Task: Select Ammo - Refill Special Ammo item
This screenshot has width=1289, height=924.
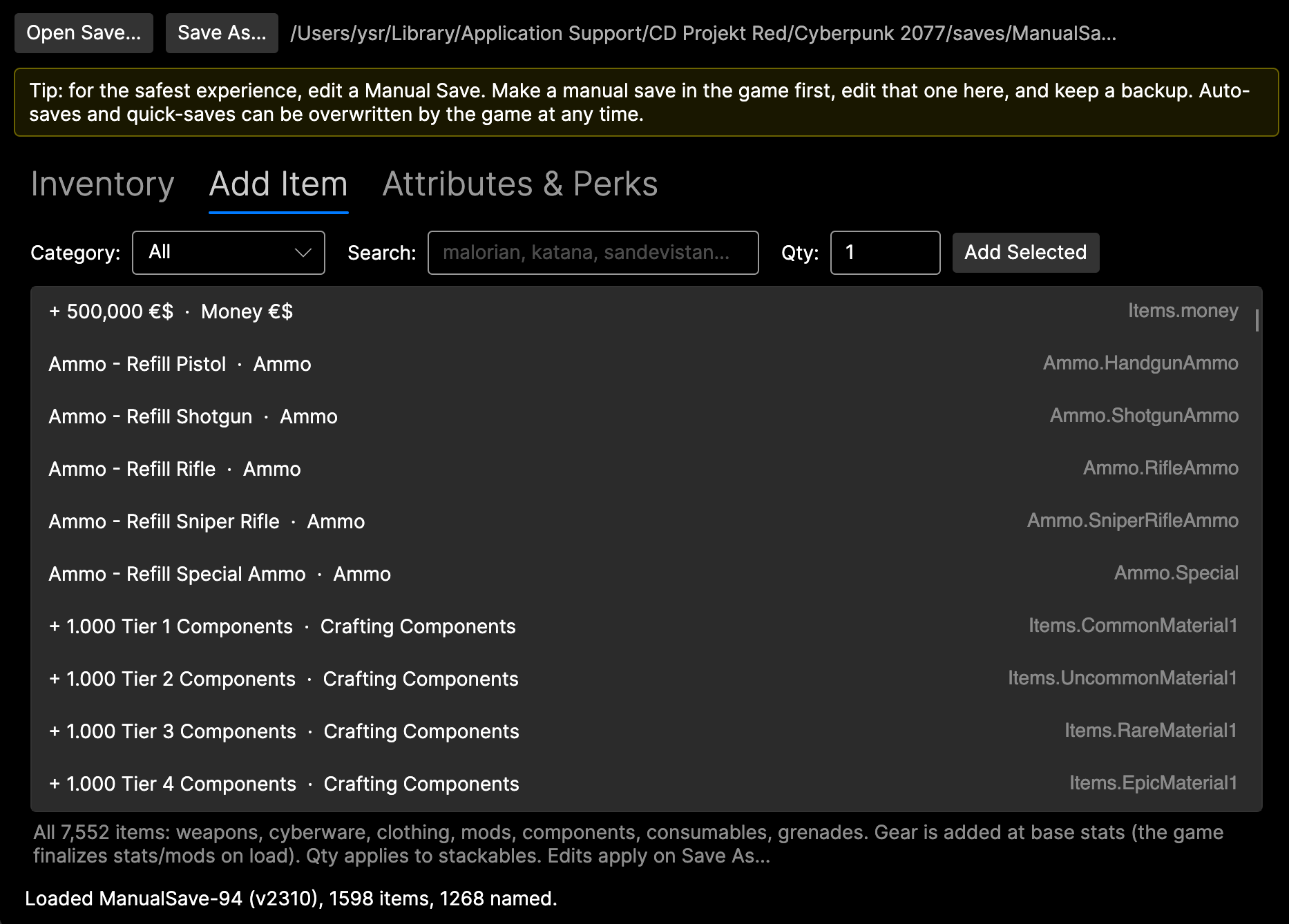Action: (x=647, y=574)
